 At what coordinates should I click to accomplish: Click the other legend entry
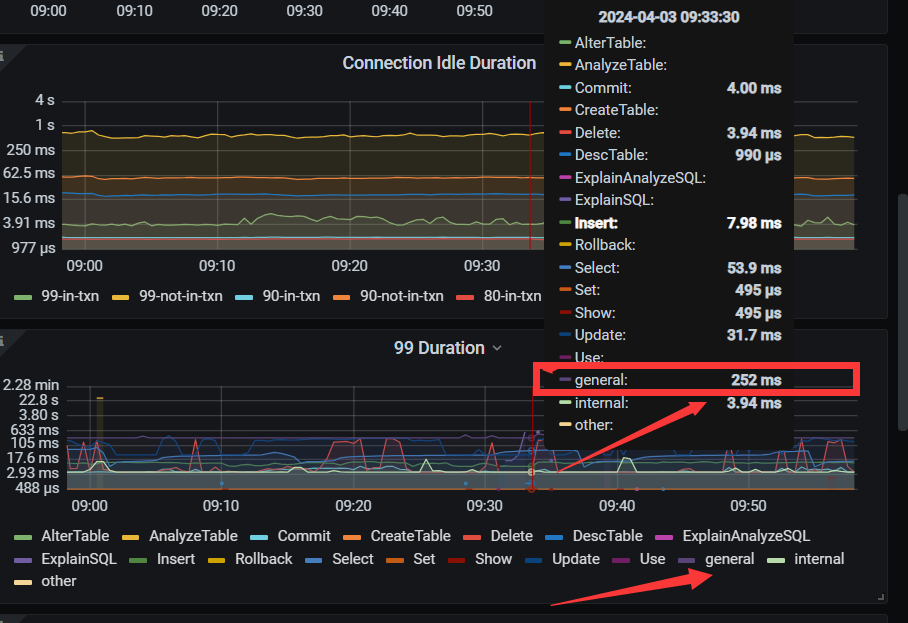(59, 581)
